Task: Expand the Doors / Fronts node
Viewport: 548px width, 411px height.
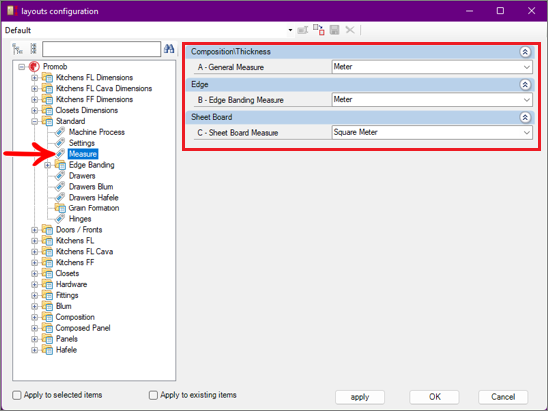Action: coord(35,230)
